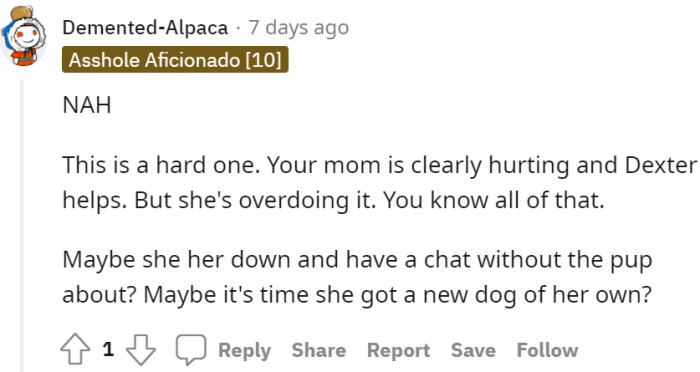Viewport: 700px width, 372px height.
Task: Follow this comment thread
Action: coord(547,351)
